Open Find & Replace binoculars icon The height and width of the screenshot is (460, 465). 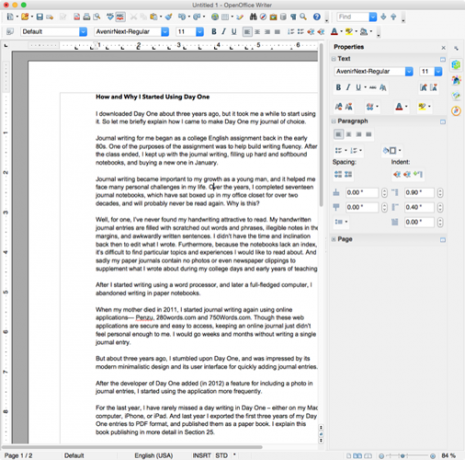pos(253,17)
